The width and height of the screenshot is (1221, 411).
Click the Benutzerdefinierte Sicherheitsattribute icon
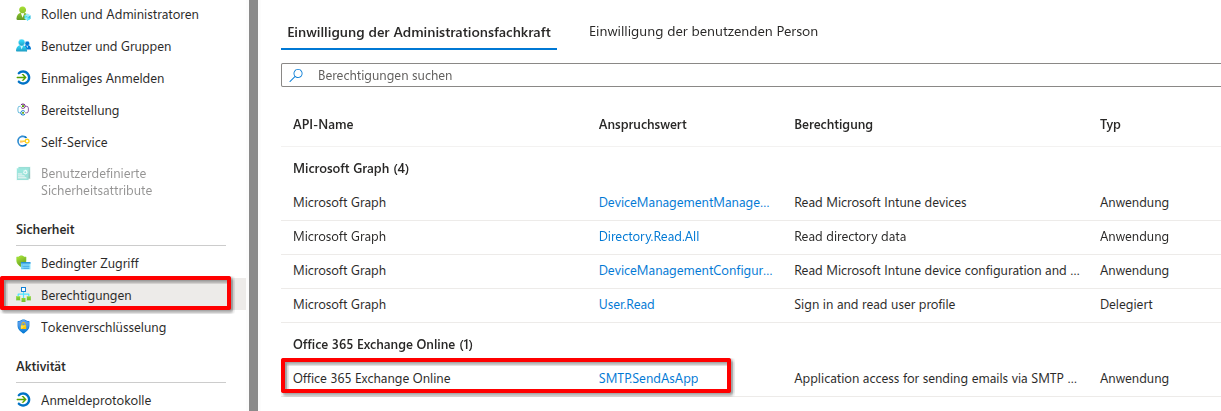(x=24, y=174)
